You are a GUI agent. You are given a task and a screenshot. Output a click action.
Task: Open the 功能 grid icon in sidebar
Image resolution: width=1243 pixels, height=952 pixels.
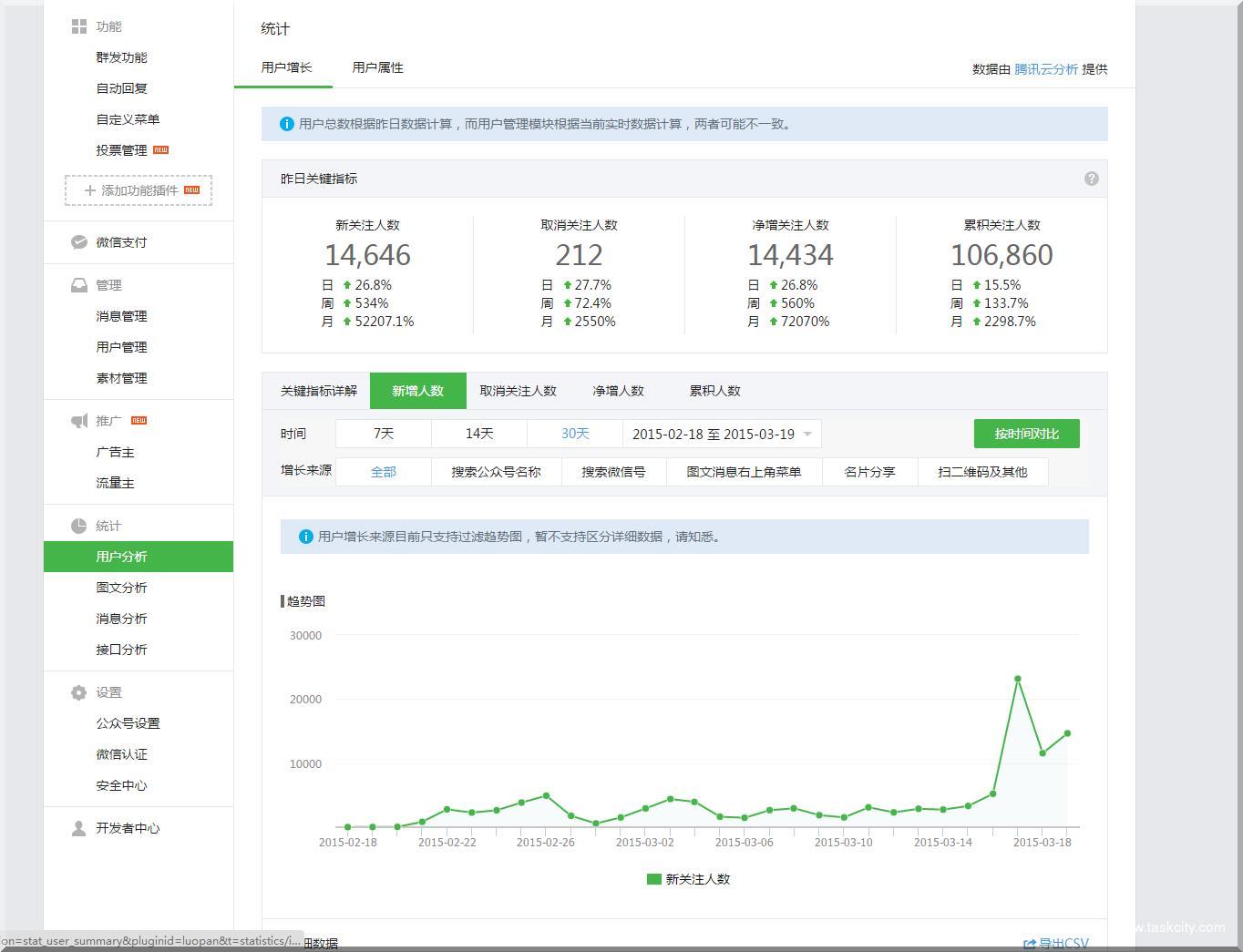pos(79,26)
